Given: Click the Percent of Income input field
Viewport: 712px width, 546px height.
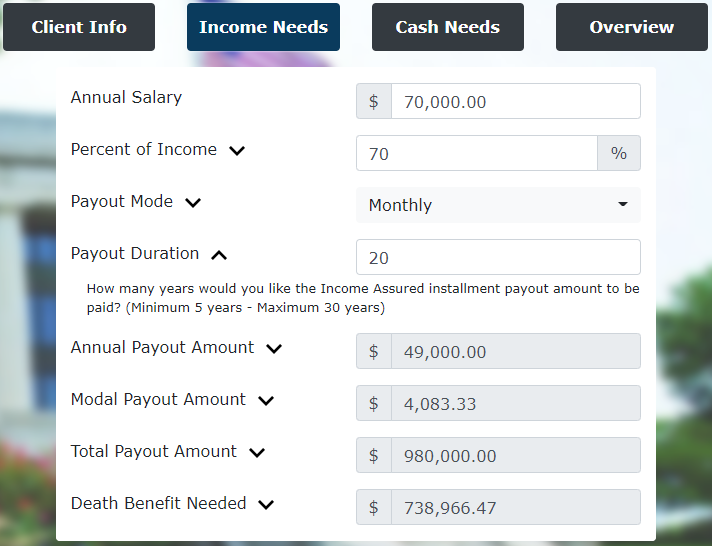Looking at the screenshot, I should (x=477, y=153).
